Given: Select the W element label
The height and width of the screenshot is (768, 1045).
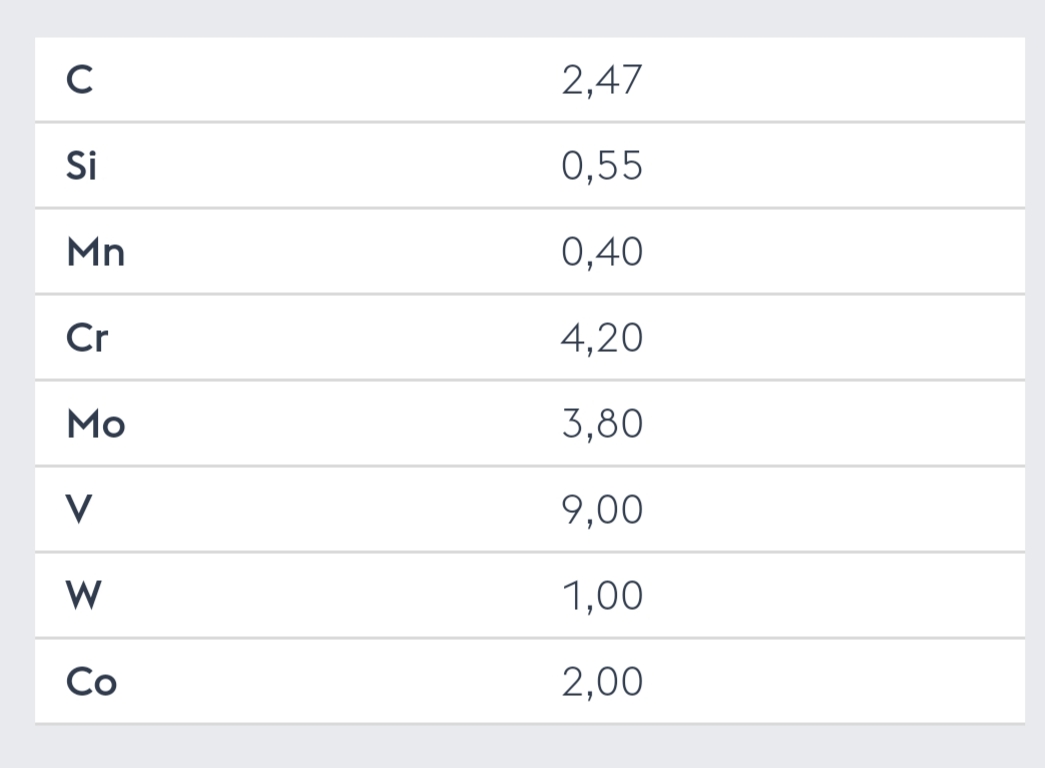Looking at the screenshot, I should 83,595.
